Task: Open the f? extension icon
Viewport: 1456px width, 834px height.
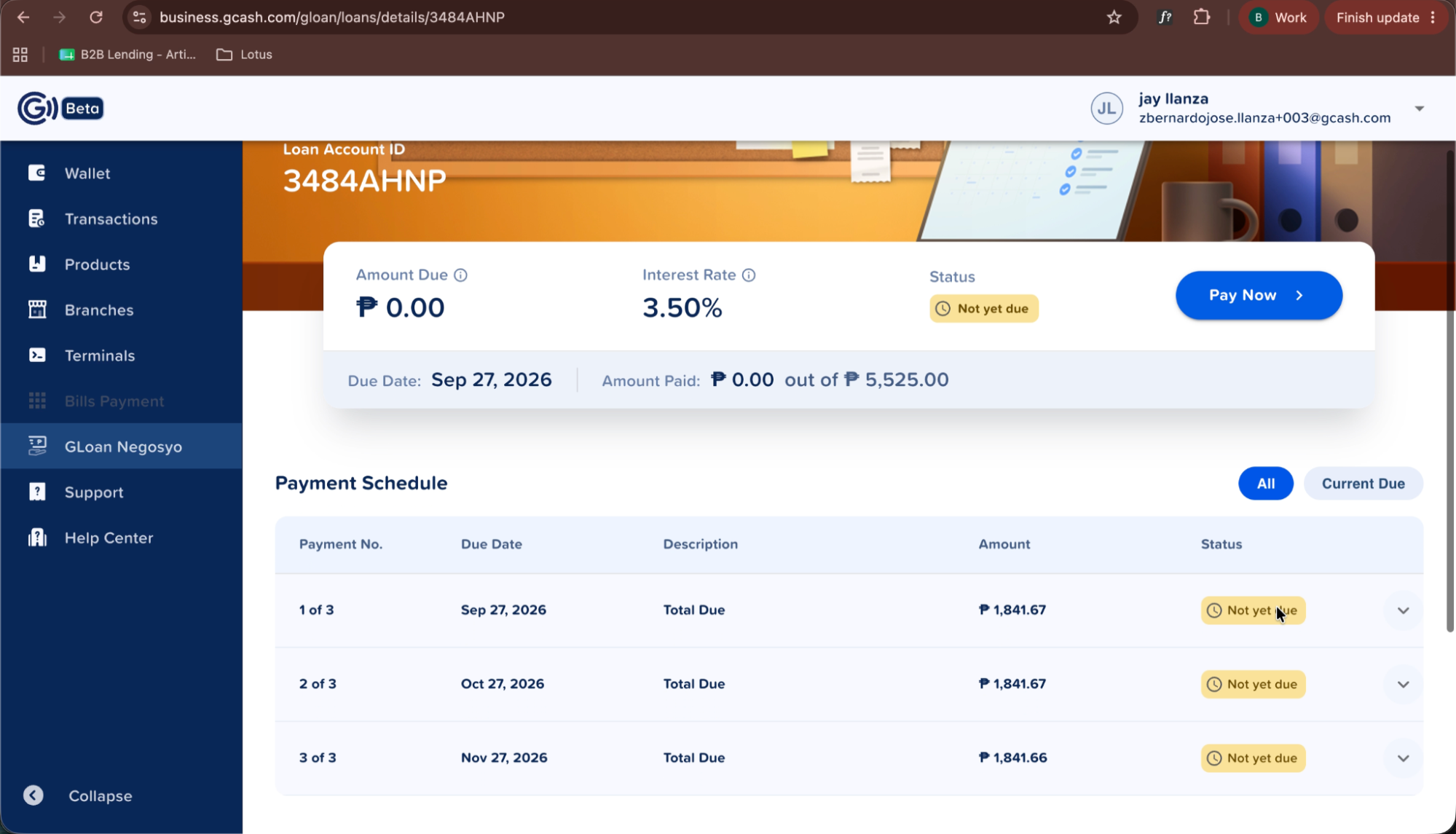Action: [x=1165, y=17]
